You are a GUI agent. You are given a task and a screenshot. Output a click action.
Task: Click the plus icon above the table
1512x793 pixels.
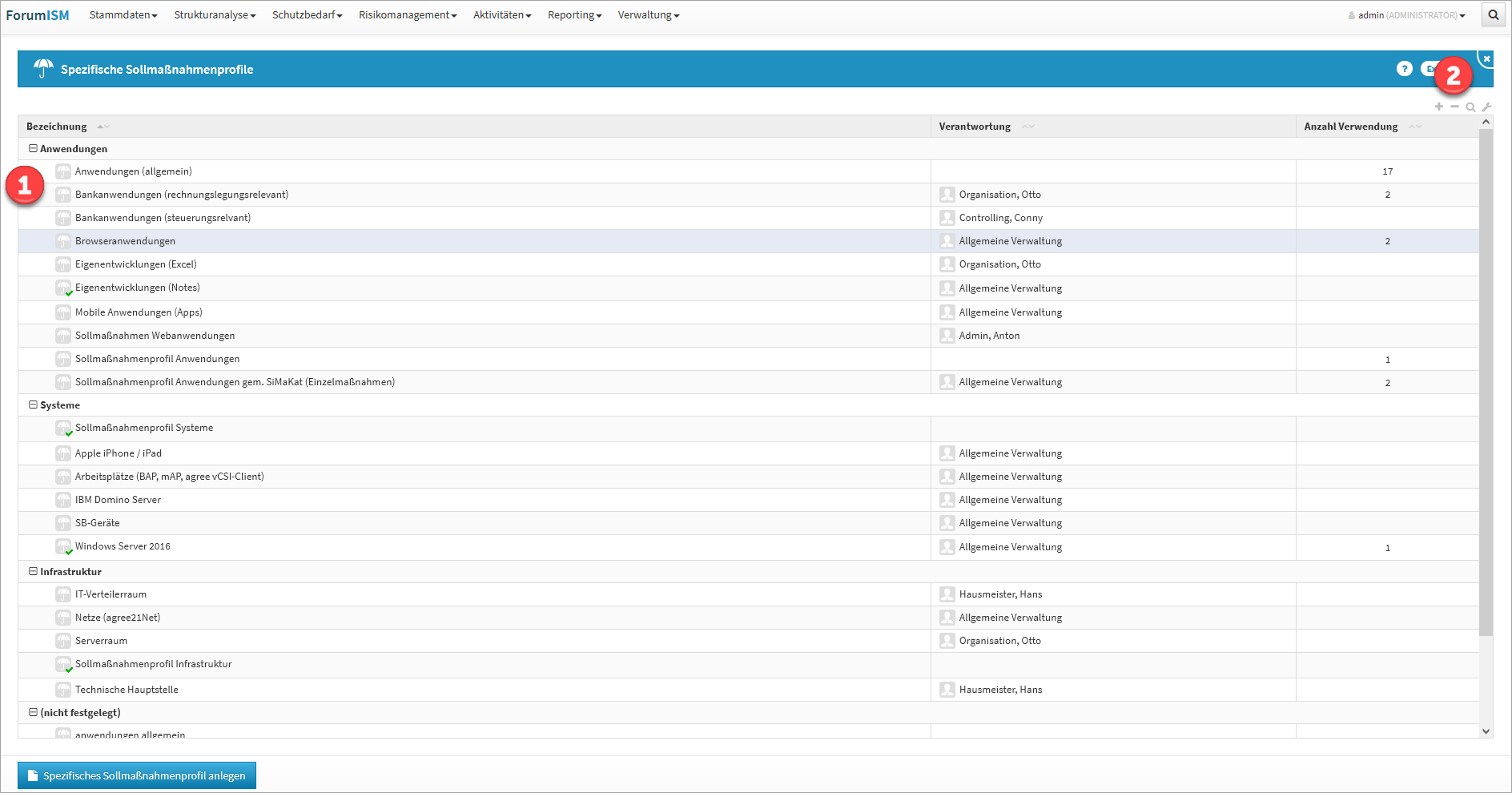(x=1438, y=107)
